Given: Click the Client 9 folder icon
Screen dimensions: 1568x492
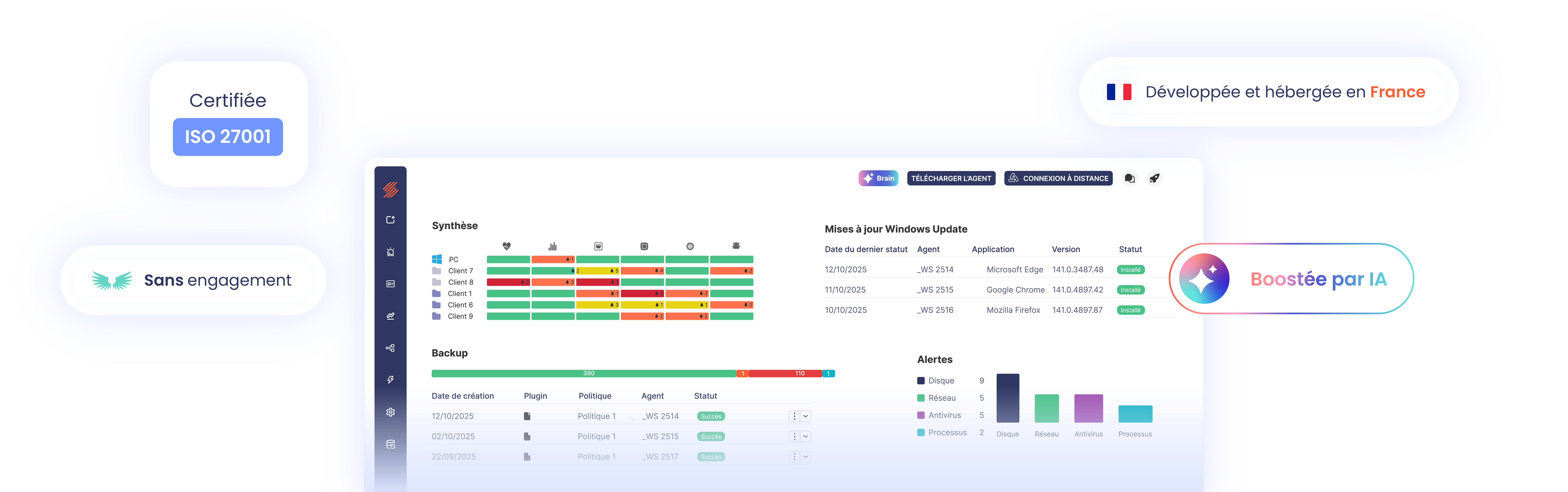Looking at the screenshot, I should [x=436, y=316].
